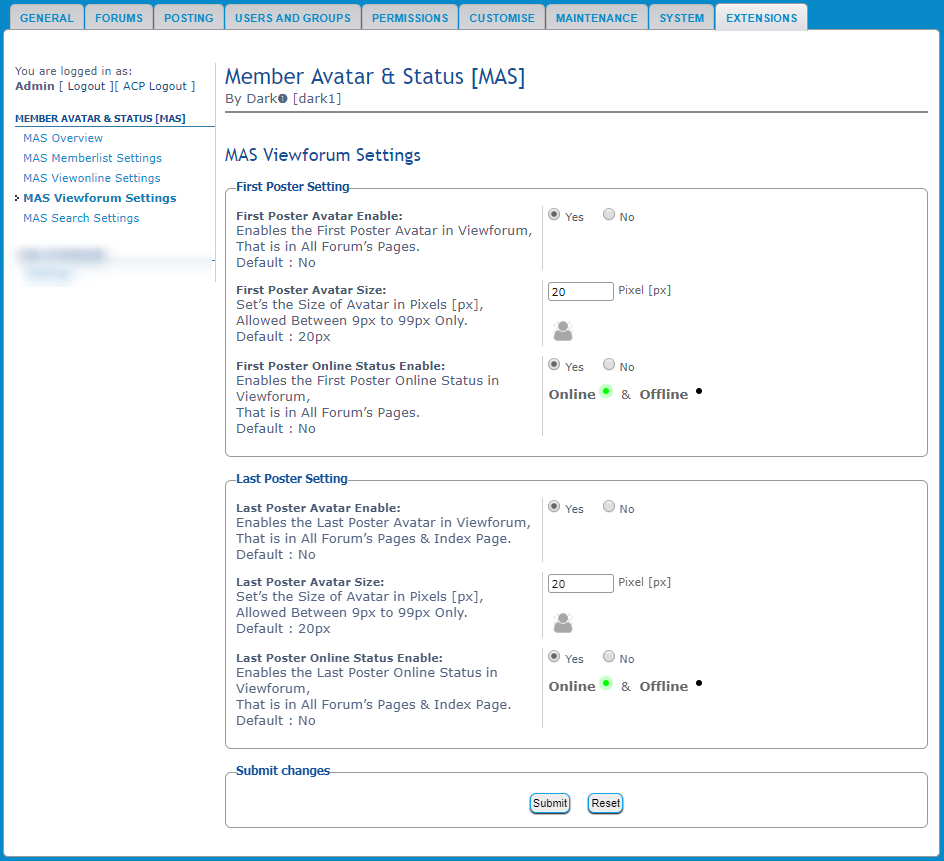Open MAS Memberlist Settings in sidebar
This screenshot has height=861, width=944.
(92, 158)
